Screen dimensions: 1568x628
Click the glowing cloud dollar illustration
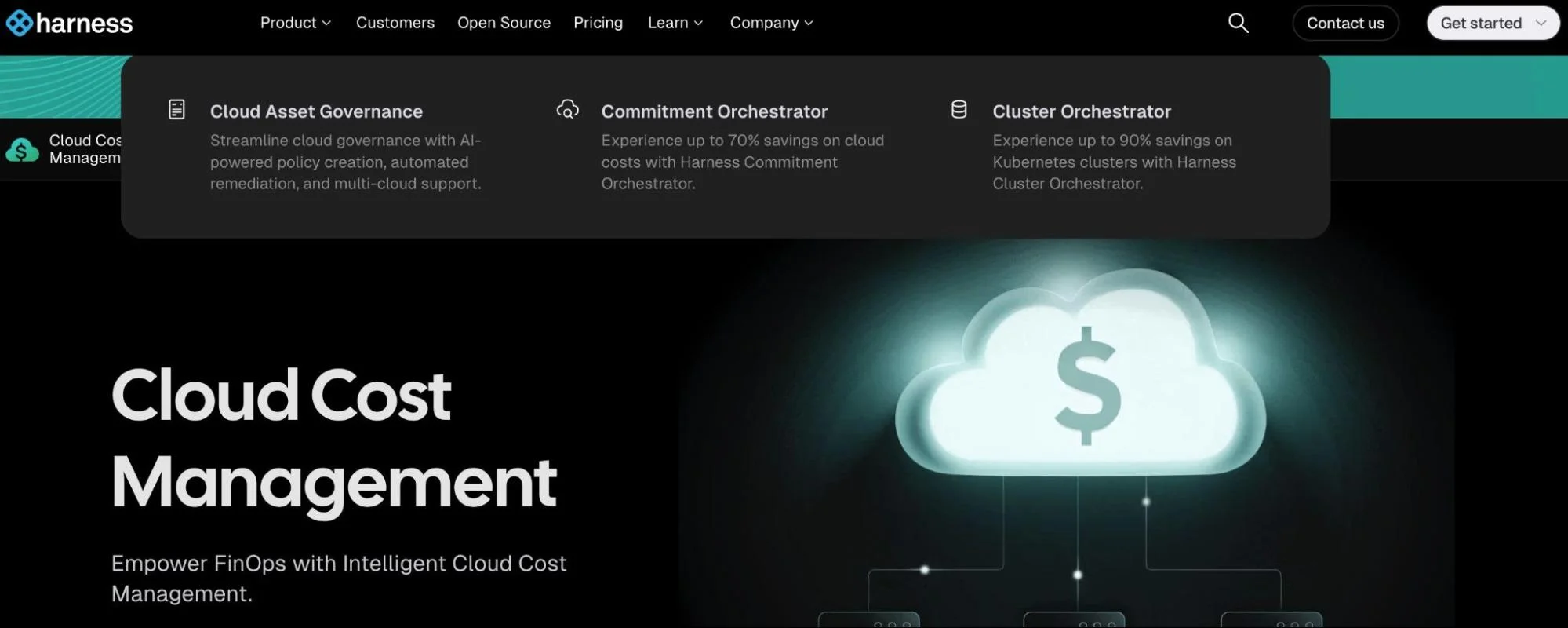pyautogui.click(x=1080, y=373)
